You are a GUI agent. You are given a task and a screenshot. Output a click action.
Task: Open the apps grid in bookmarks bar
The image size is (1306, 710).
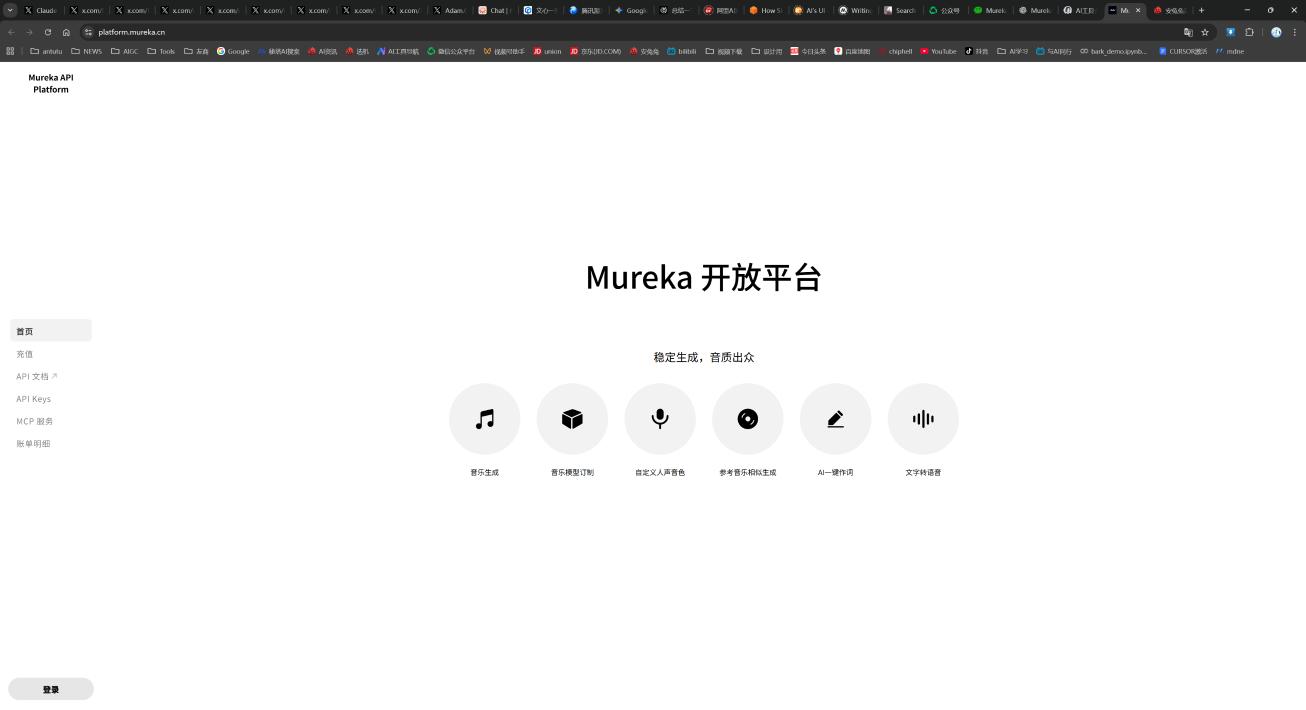(x=10, y=51)
